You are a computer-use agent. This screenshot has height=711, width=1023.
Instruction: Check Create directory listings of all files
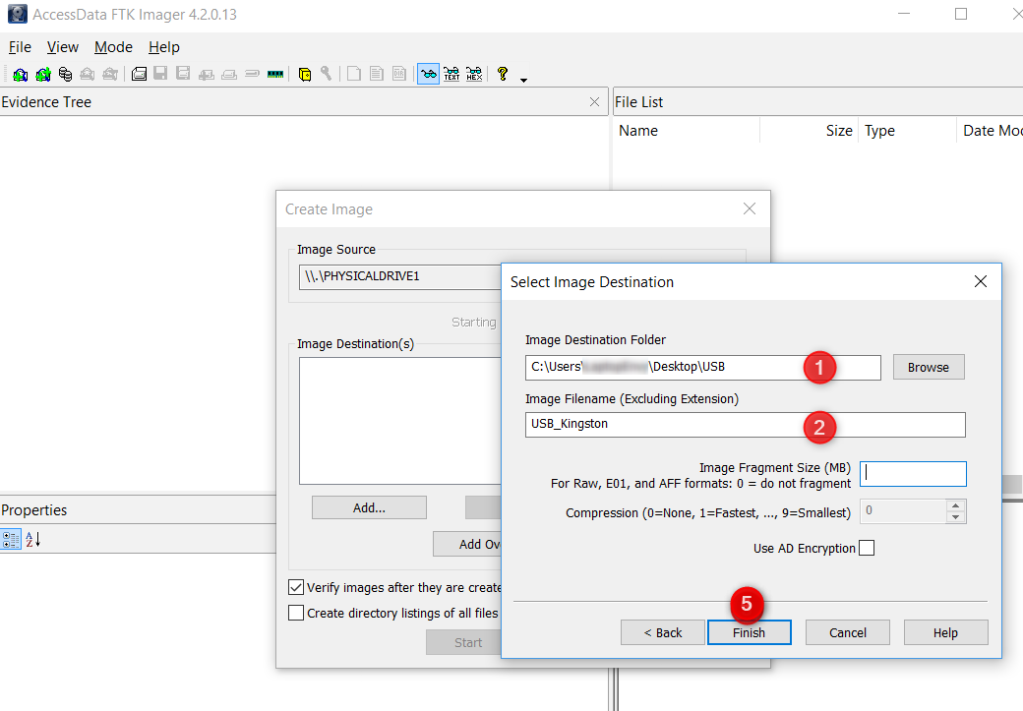(x=296, y=613)
